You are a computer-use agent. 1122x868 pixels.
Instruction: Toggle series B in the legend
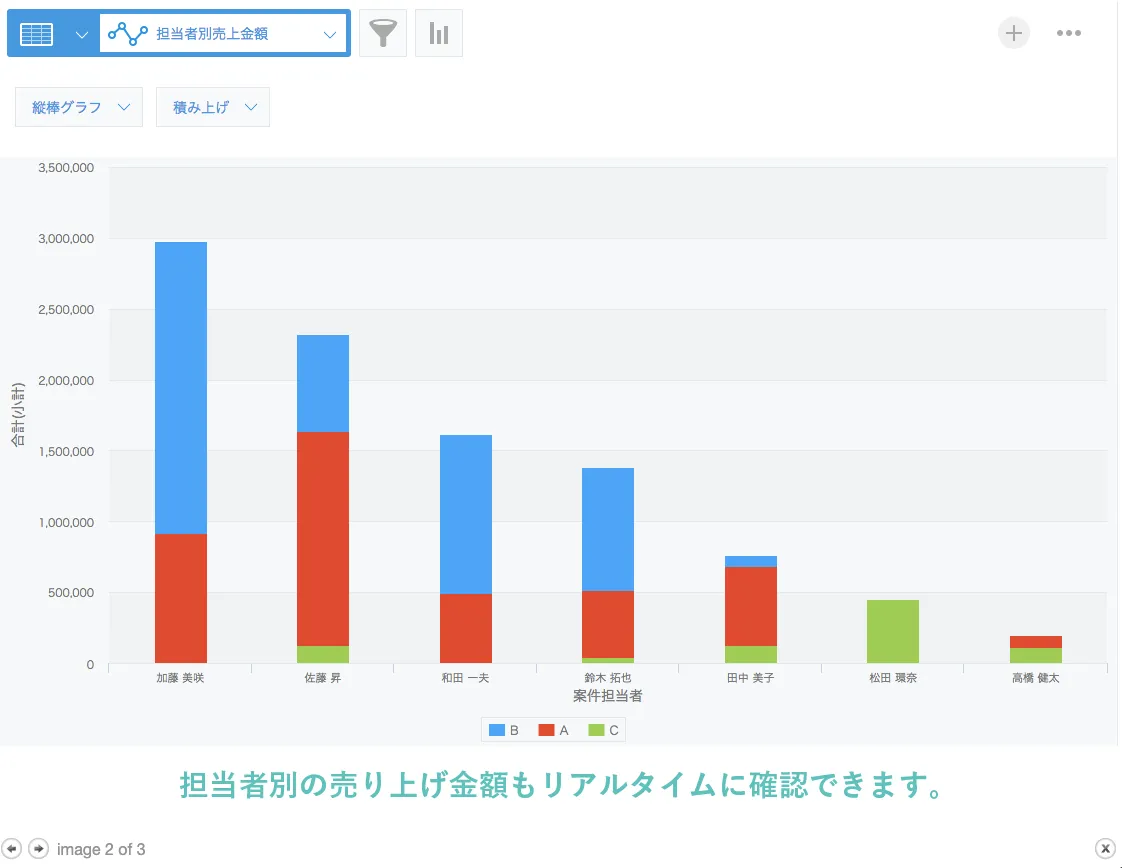503,730
